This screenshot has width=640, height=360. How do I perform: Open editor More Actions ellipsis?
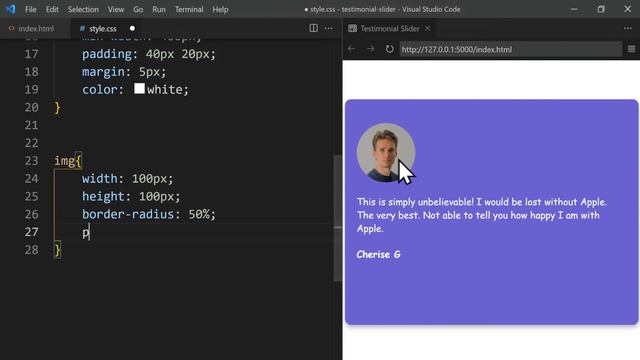pos(329,28)
